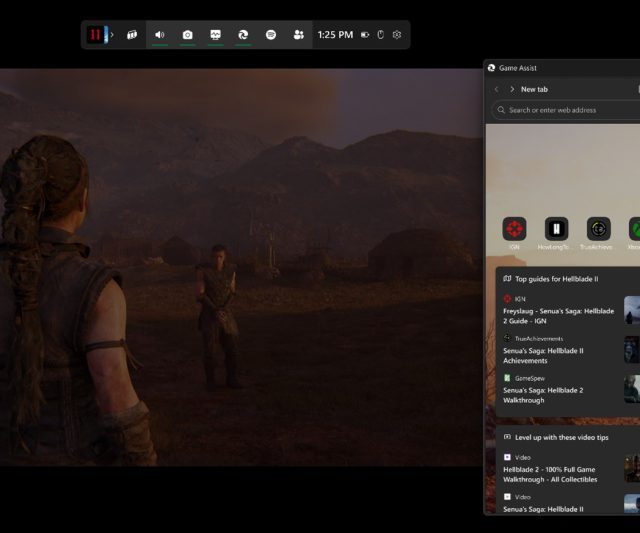Open the 100% Walkthrough video thumbnail
The image size is (640, 533).
pos(632,469)
